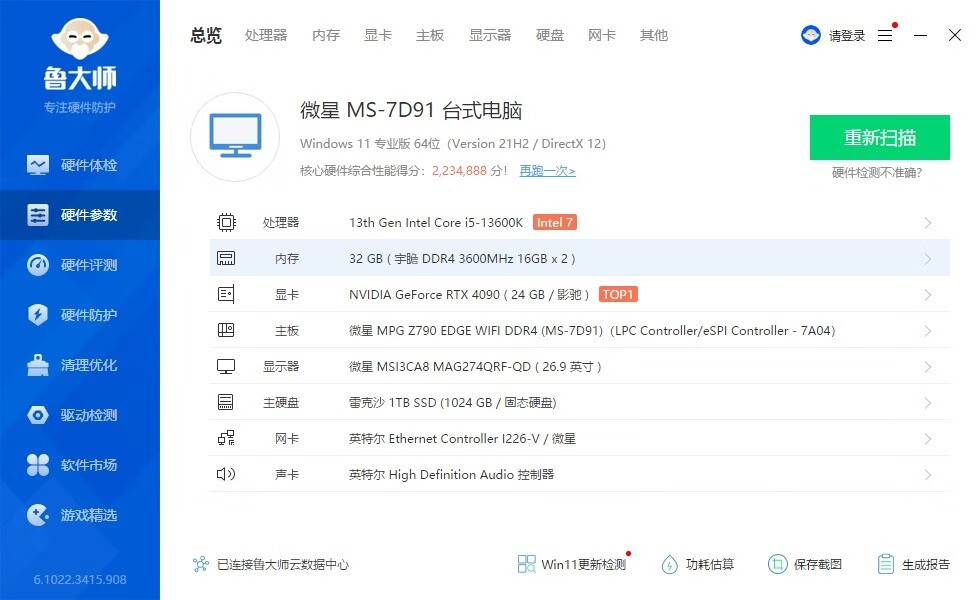Open 硬件体检 from the sidebar
980x600 pixels.
[x=80, y=165]
